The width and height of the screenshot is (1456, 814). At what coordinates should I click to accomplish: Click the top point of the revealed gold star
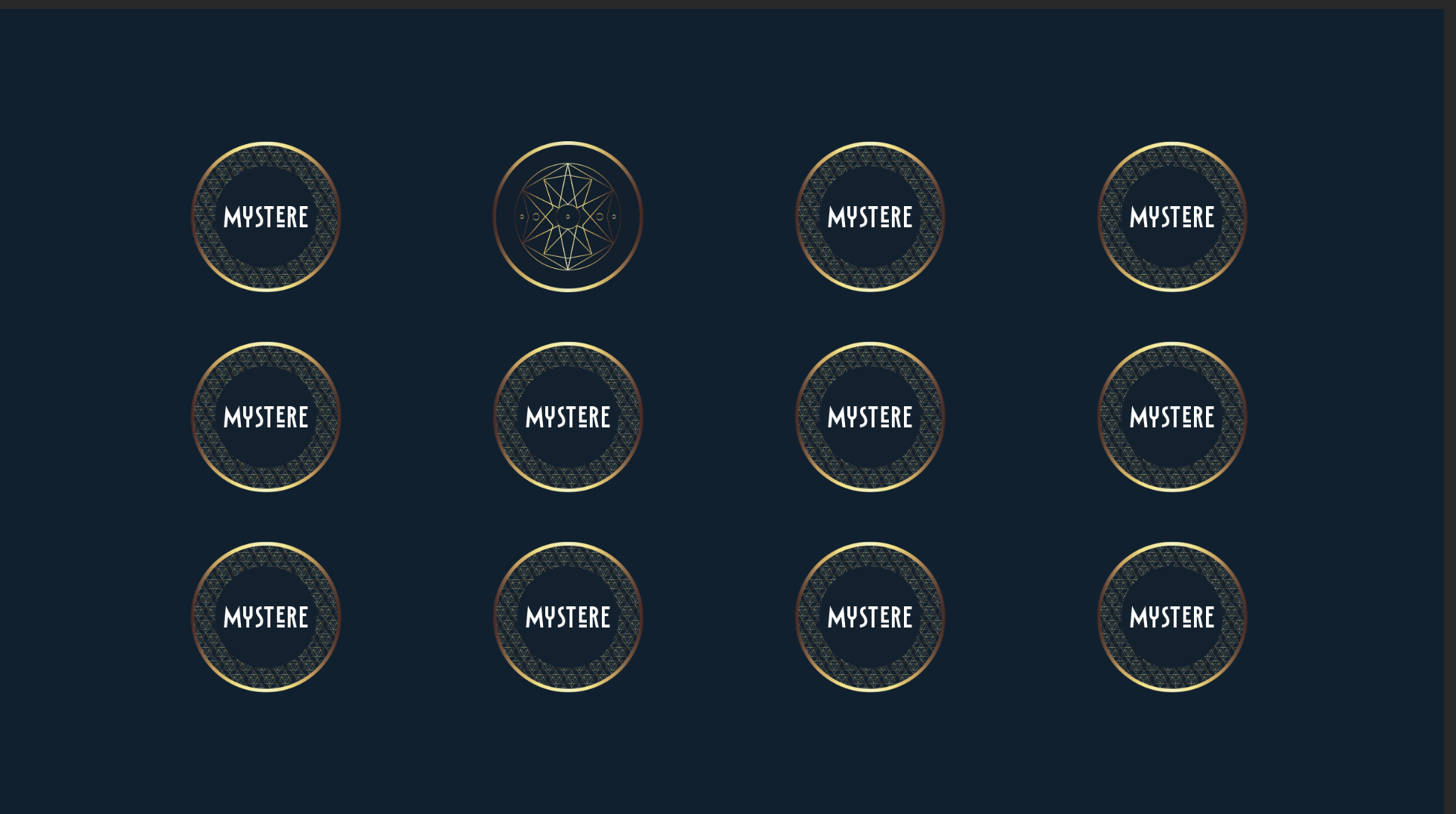568,168
